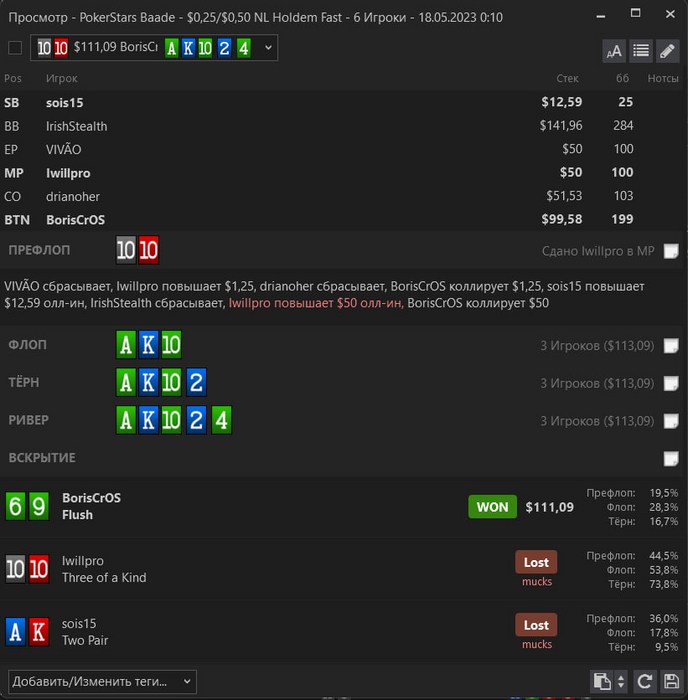The height and width of the screenshot is (700, 688).
Task: Toggle the checkbox beside hand selector
Action: click(x=15, y=48)
